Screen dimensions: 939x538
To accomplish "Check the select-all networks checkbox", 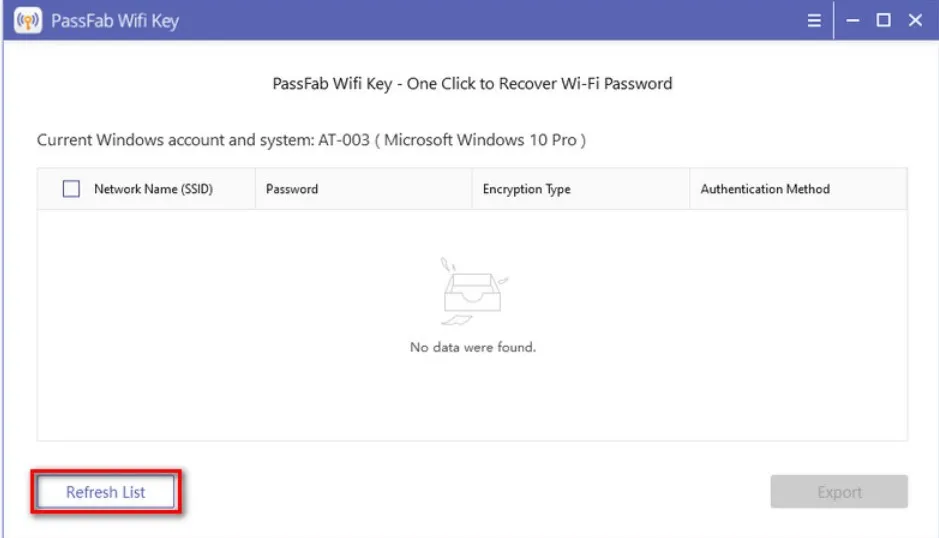I will click(x=71, y=189).
